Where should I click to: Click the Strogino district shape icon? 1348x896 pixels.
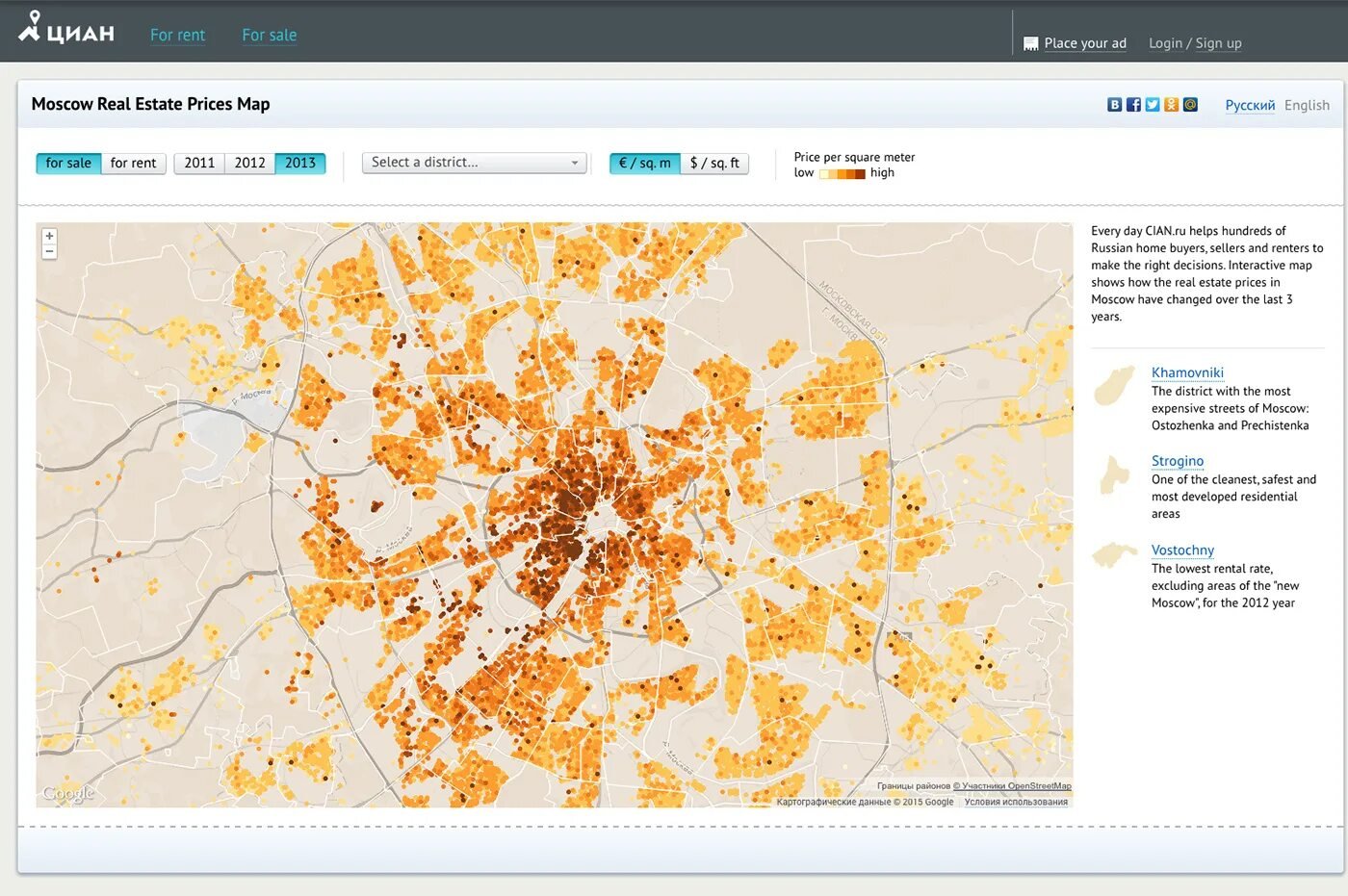tap(1114, 474)
